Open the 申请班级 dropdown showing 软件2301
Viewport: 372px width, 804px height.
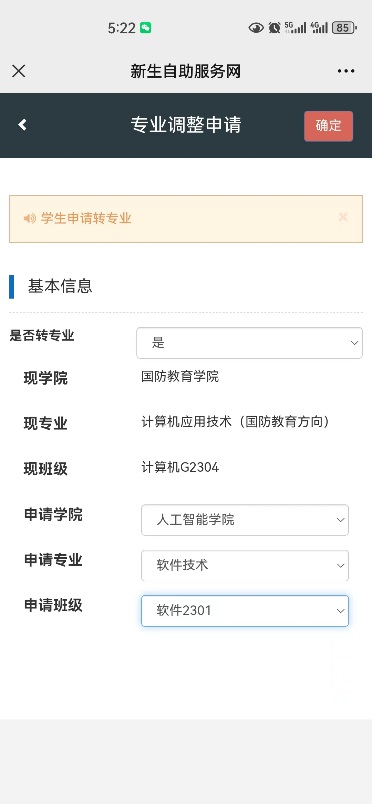coord(245,611)
